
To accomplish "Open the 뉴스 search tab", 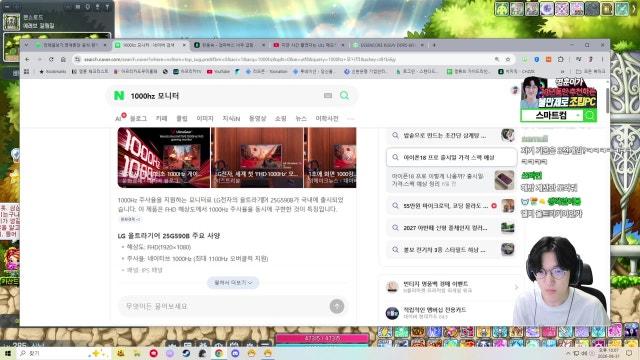I will click(301, 118).
